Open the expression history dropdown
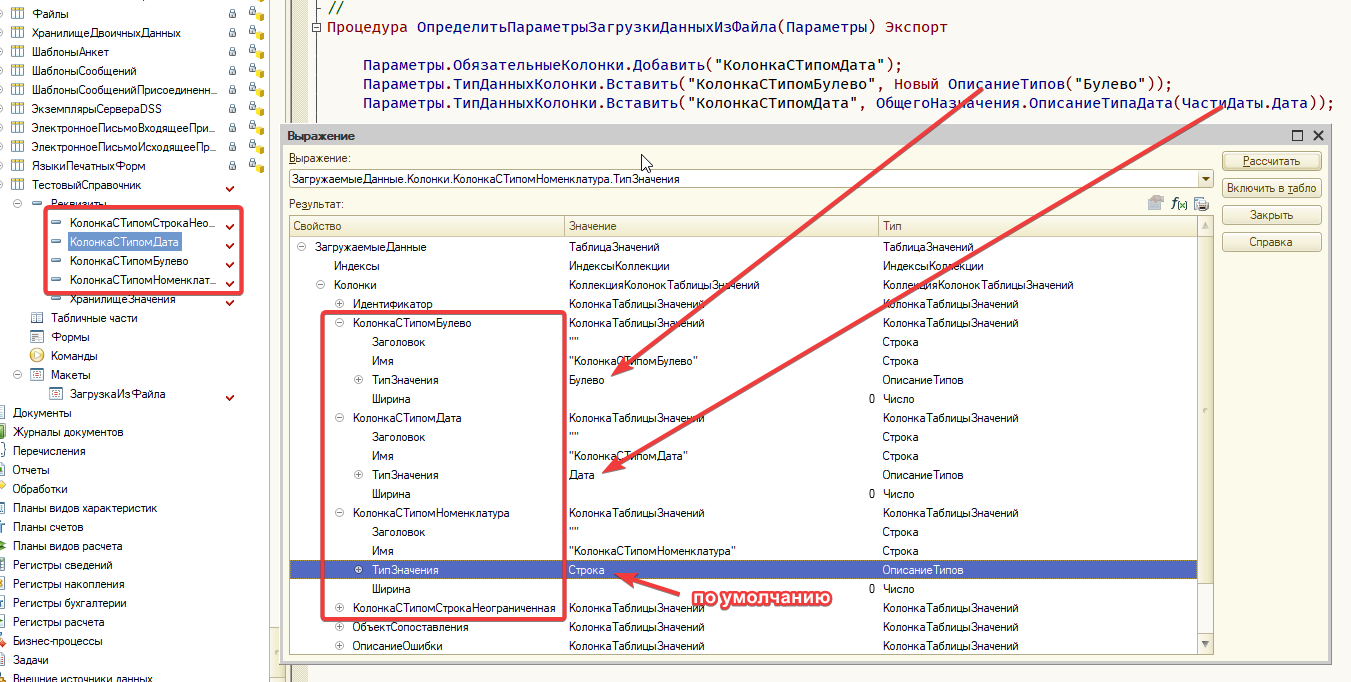This screenshot has width=1351, height=682. pos(1205,180)
